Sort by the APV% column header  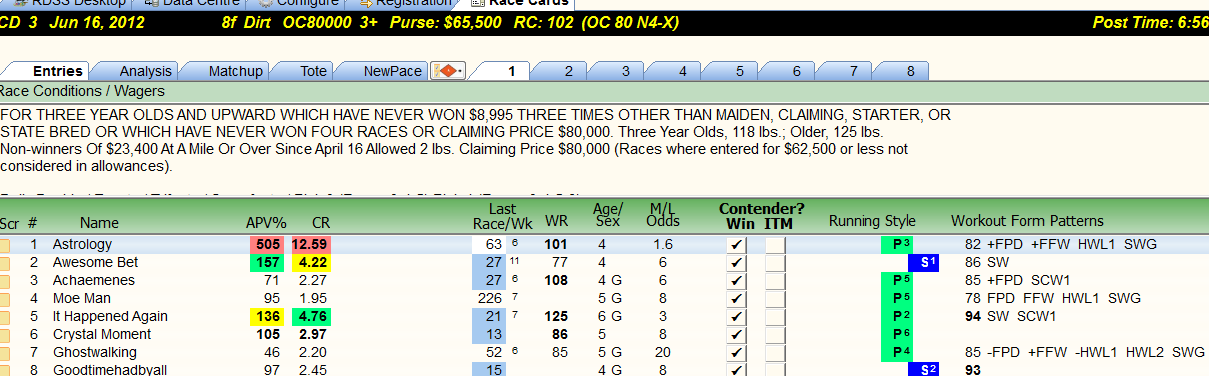click(x=266, y=222)
